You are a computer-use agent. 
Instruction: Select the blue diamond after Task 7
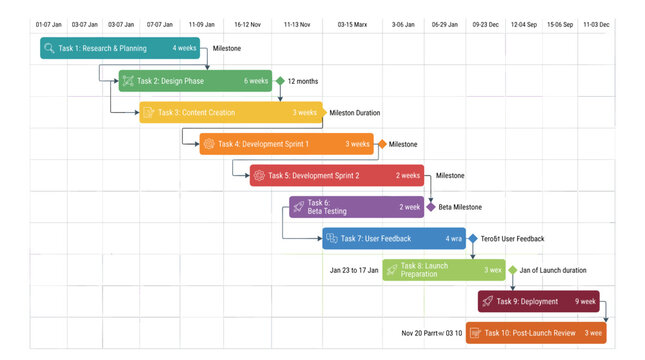pyautogui.click(x=473, y=238)
